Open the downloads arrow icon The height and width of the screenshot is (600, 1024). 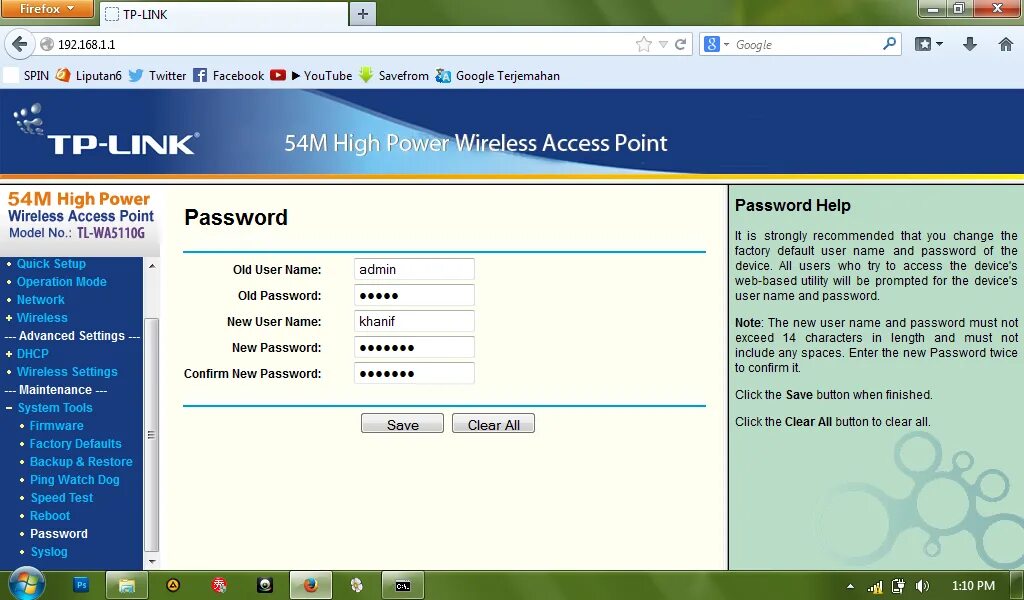pyautogui.click(x=970, y=44)
